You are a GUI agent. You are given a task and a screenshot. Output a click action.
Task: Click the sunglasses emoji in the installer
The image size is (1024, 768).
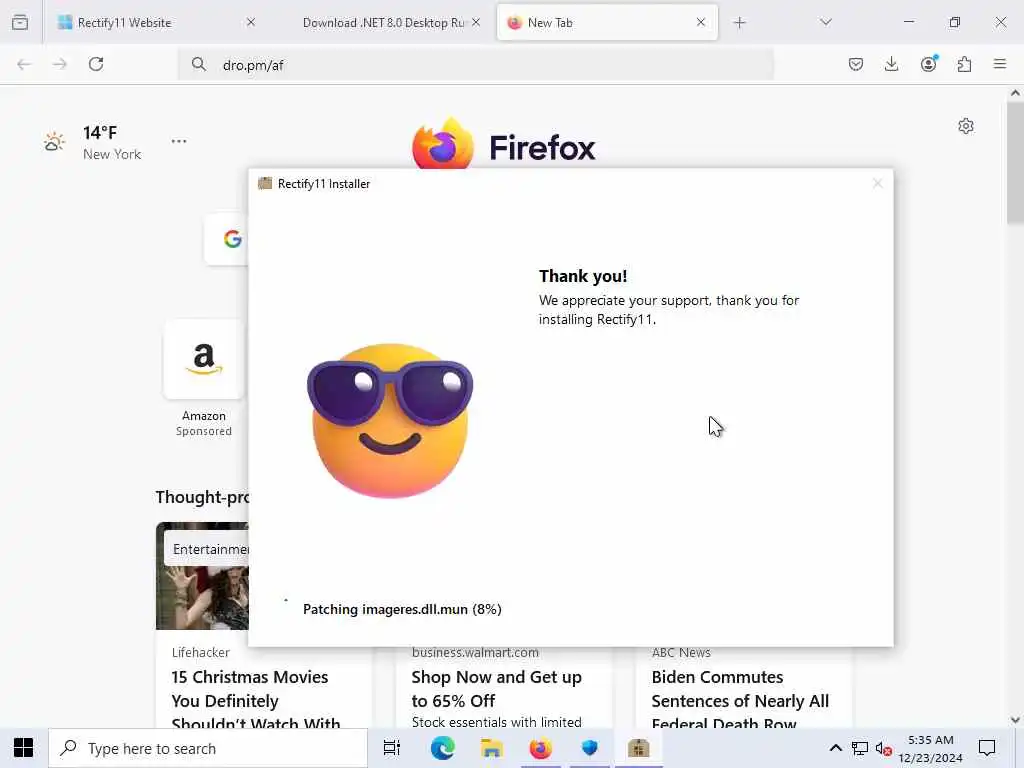point(390,420)
